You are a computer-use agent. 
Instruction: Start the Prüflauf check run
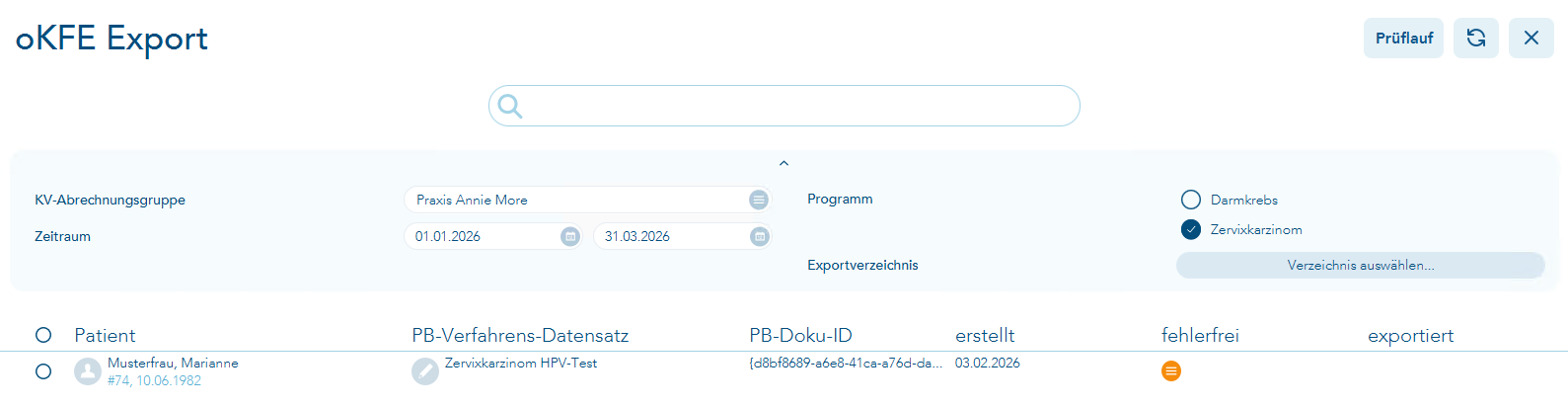click(1403, 38)
